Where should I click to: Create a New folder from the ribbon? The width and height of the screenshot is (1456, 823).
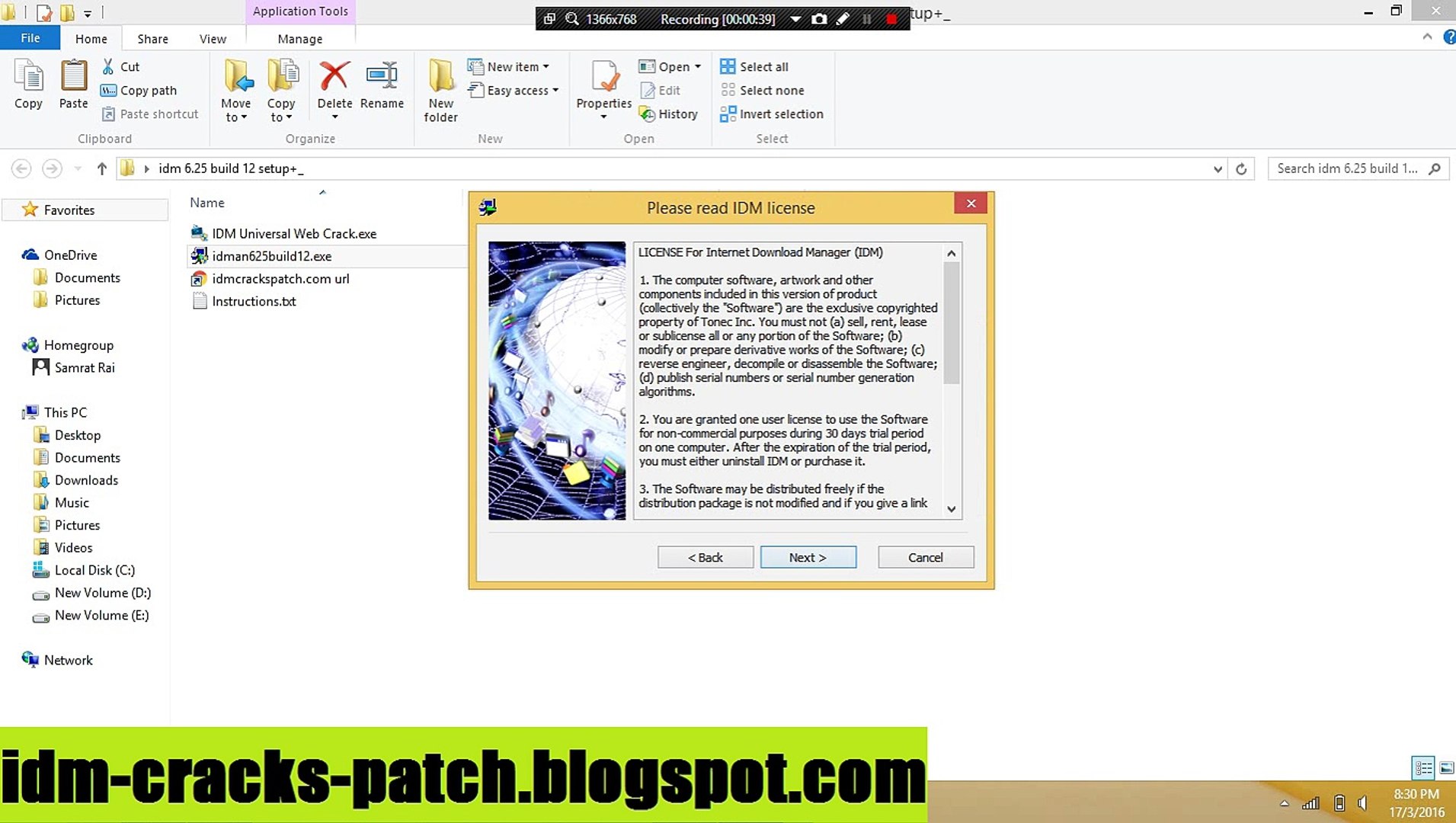(441, 91)
